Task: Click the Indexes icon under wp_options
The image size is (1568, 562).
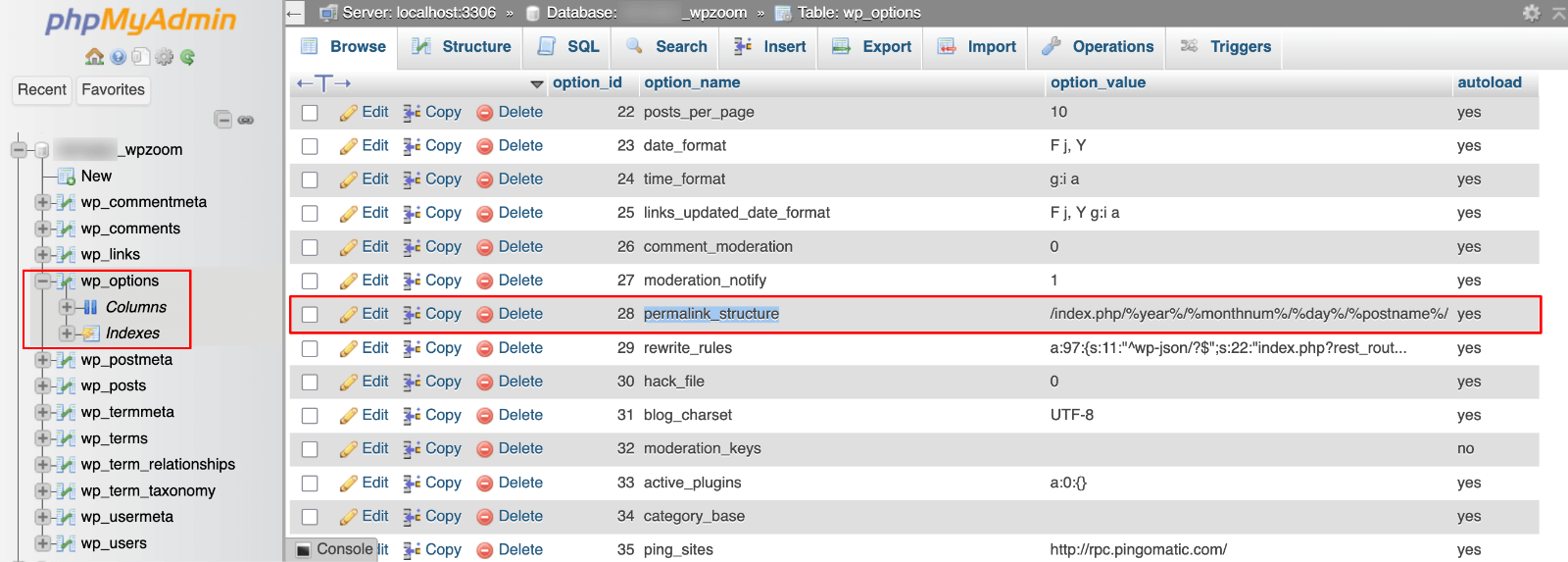Action: (90, 333)
